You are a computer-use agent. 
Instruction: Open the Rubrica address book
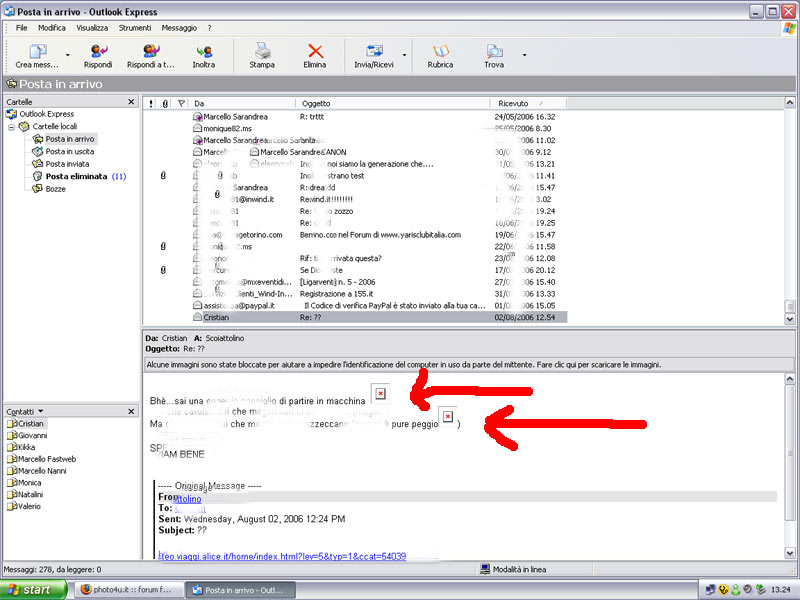[440, 56]
